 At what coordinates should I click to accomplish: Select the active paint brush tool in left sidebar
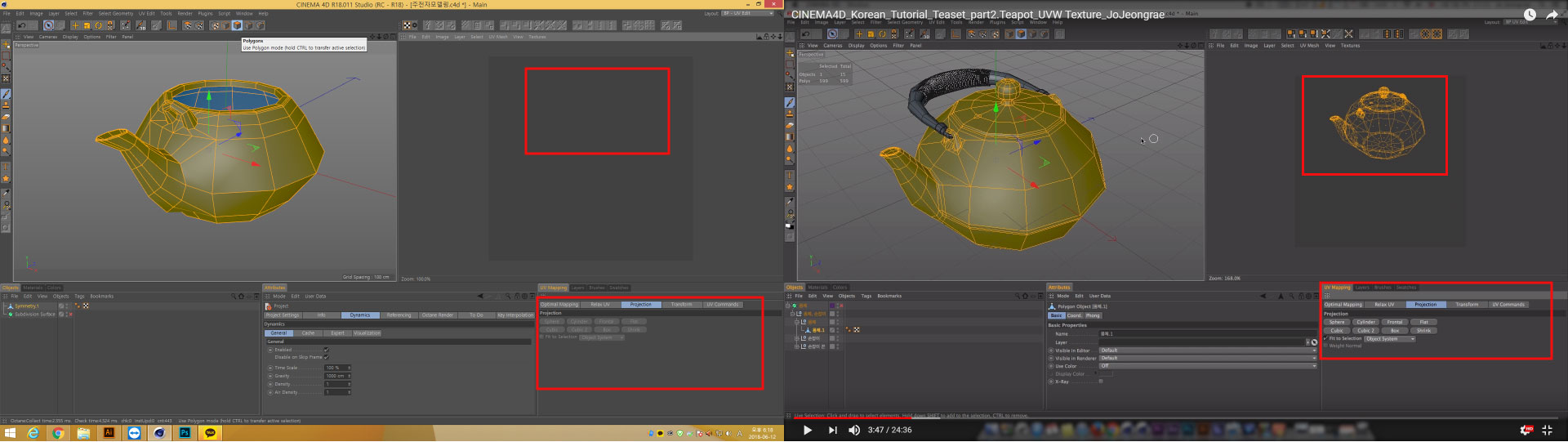coord(6,94)
